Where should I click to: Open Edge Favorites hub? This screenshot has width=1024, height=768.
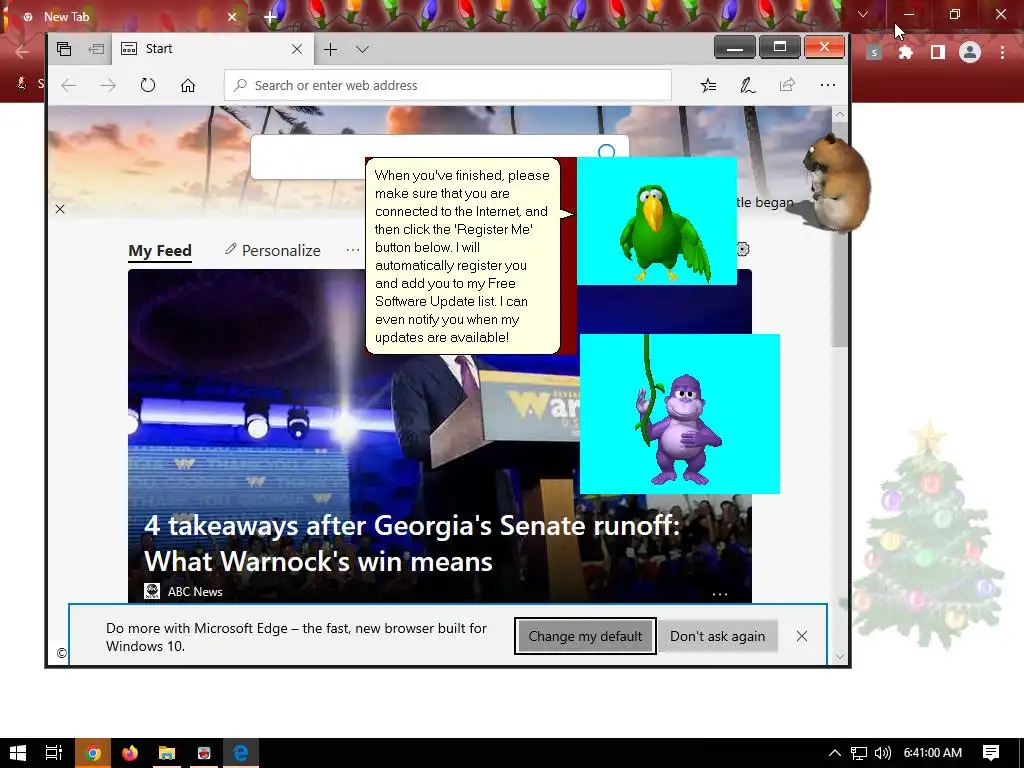tap(709, 86)
